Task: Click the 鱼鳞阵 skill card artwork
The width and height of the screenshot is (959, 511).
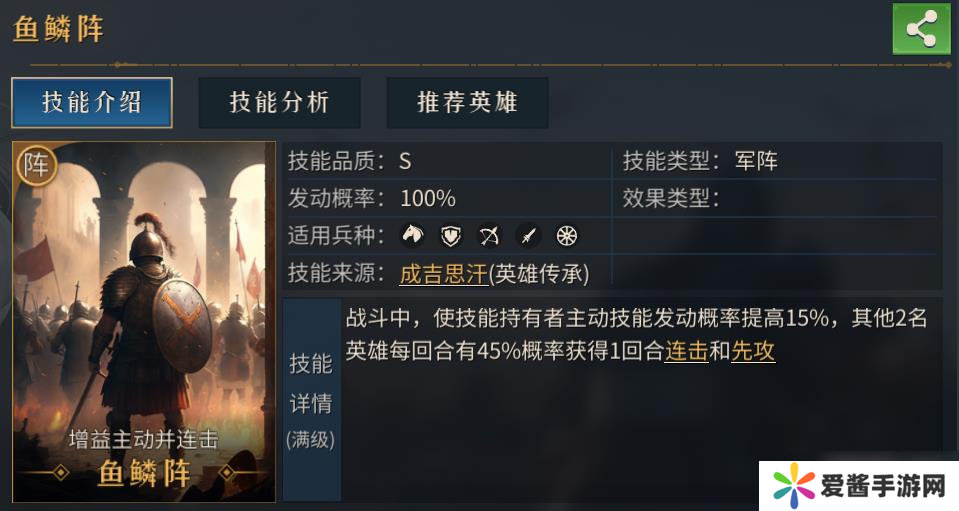Action: click(144, 300)
